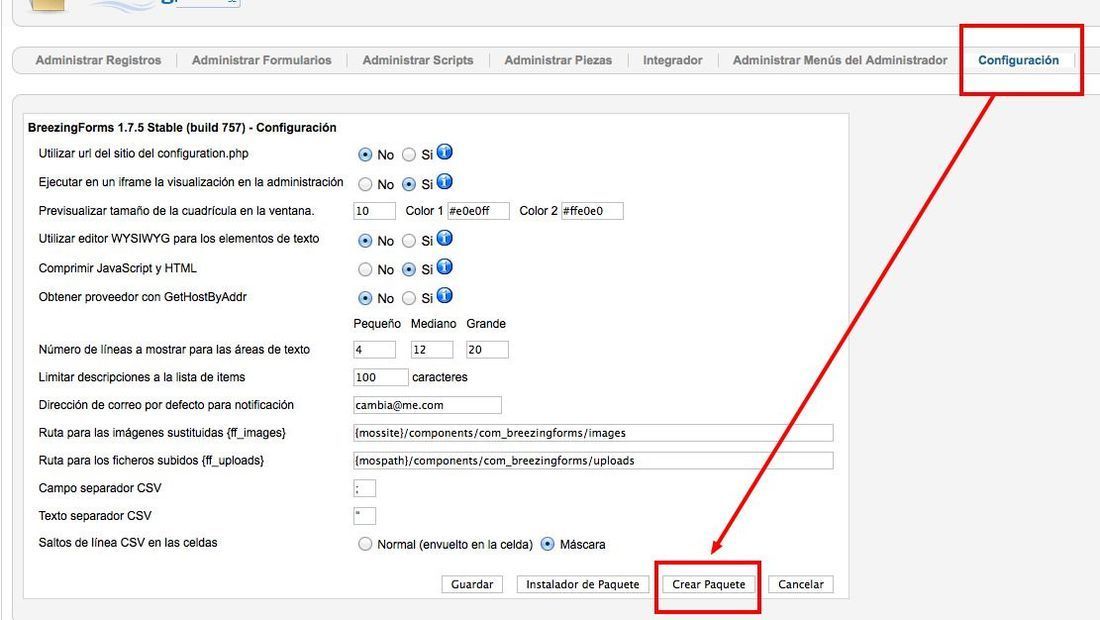1100x620 pixels.
Task: Focus notification email field cambia@me.com
Action: [427, 405]
